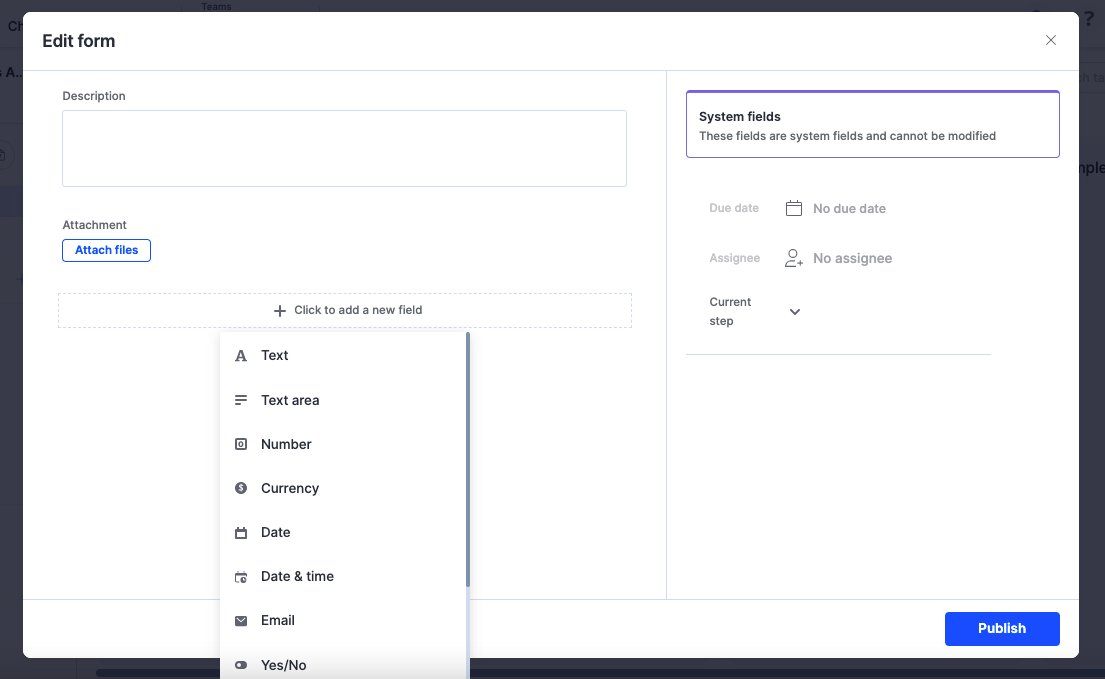Select the System fields info card
The width and height of the screenshot is (1105, 679).
(x=872, y=124)
